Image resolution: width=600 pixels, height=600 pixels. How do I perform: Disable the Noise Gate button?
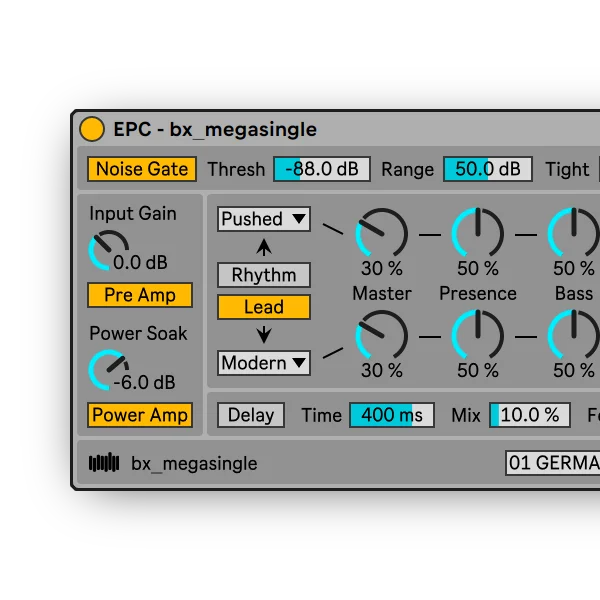142,169
